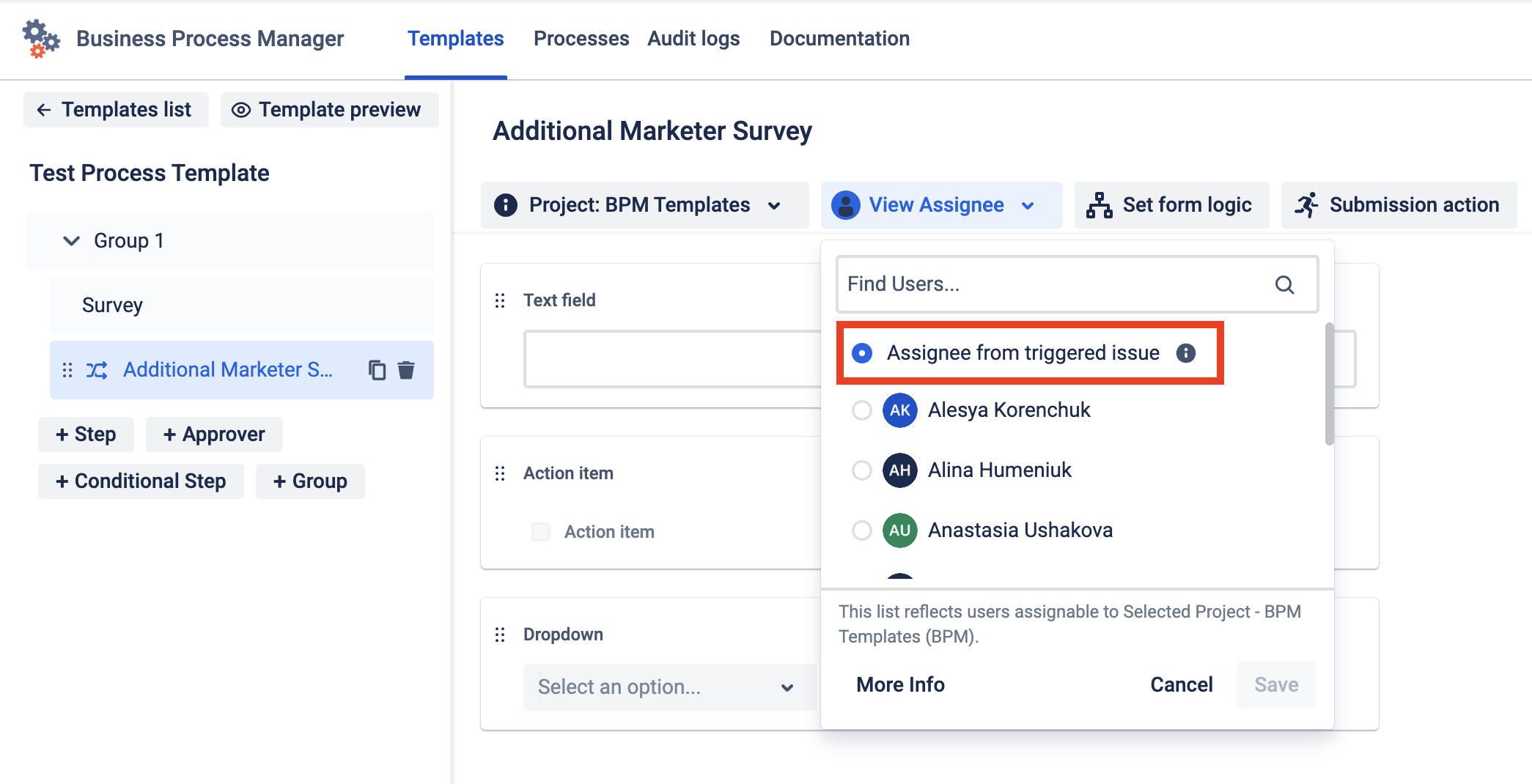
Task: Collapse the Group 1 tree section
Action: (x=71, y=241)
